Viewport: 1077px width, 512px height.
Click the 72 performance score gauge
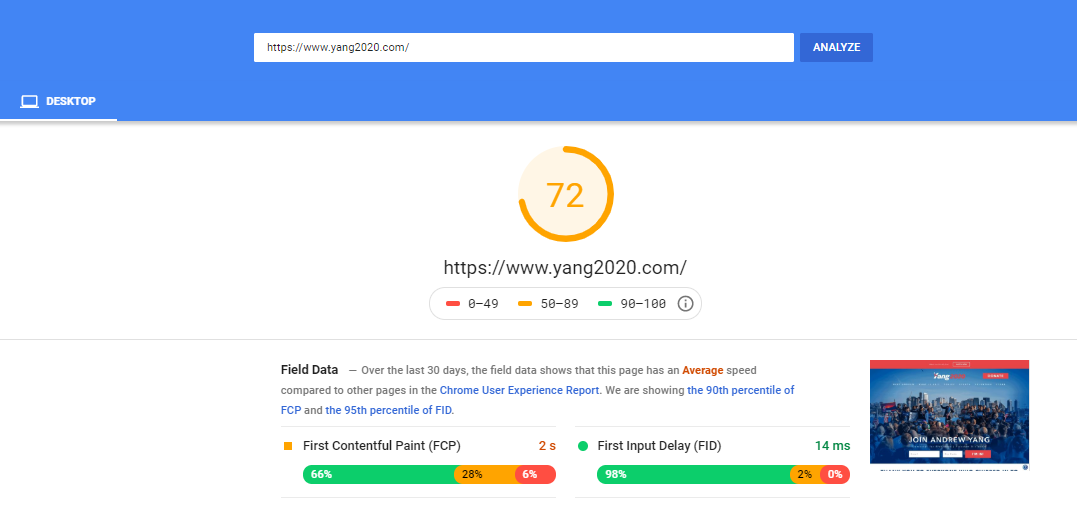click(565, 194)
